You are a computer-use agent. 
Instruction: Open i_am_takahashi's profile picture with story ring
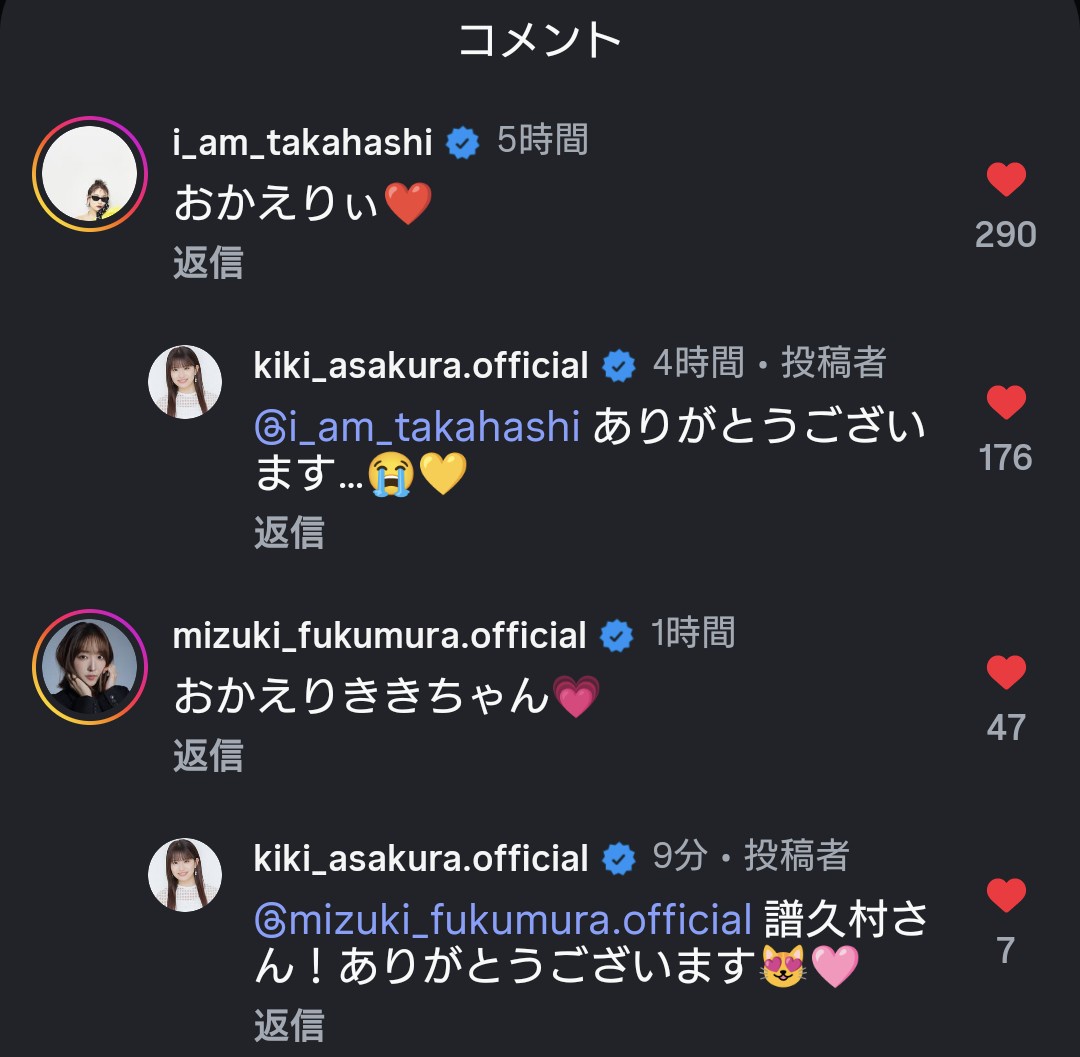[90, 174]
